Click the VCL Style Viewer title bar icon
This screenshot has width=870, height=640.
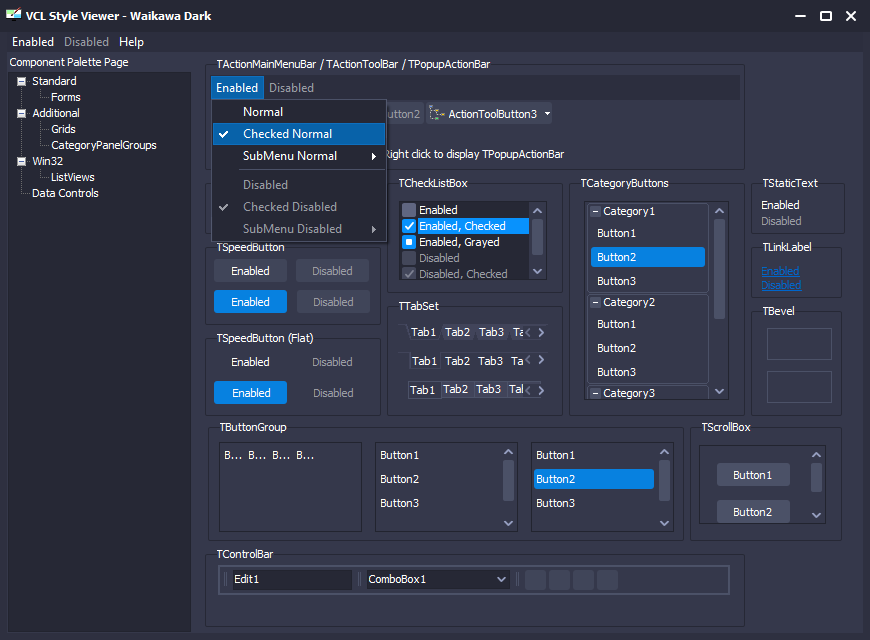click(13, 15)
